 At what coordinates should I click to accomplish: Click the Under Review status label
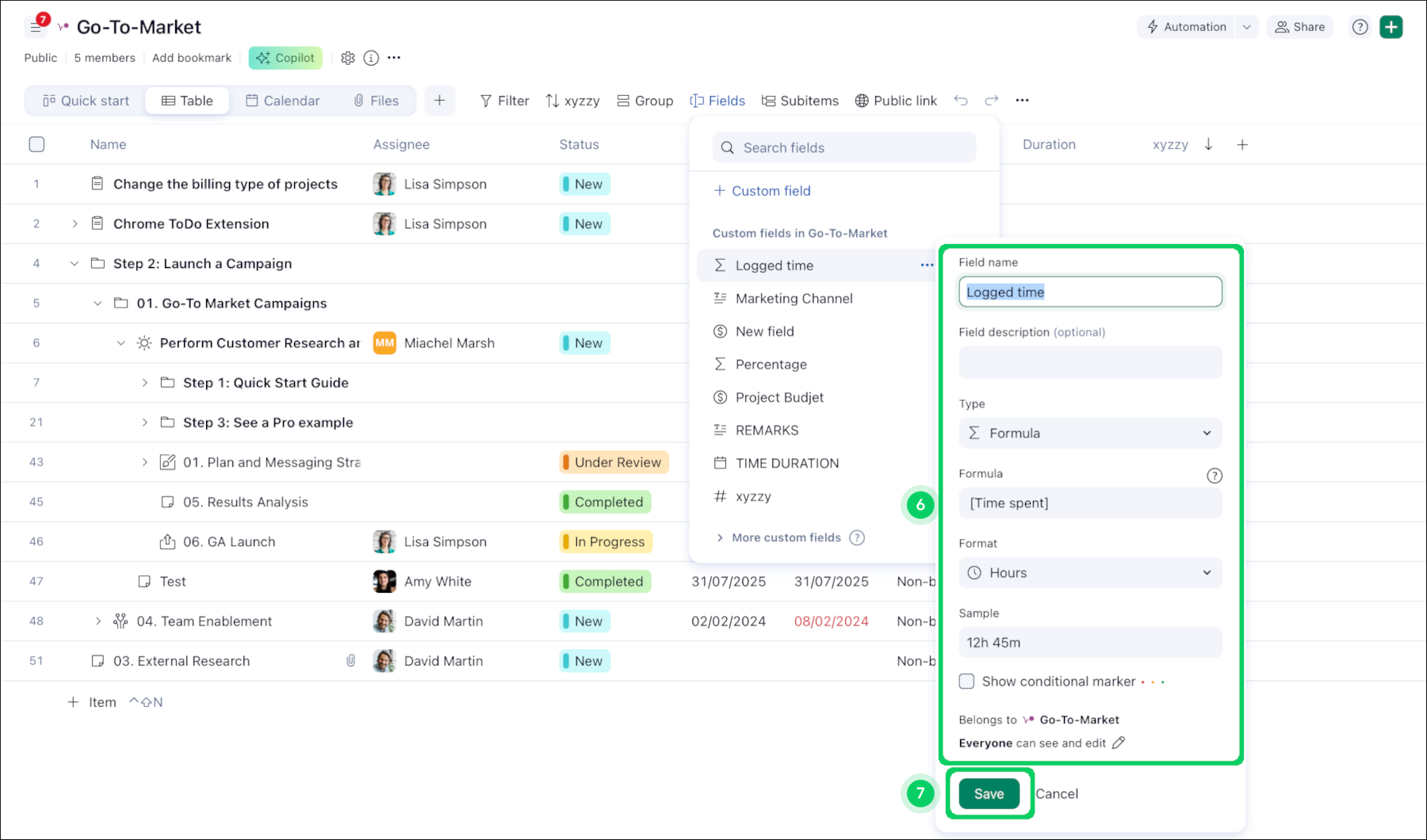point(614,463)
